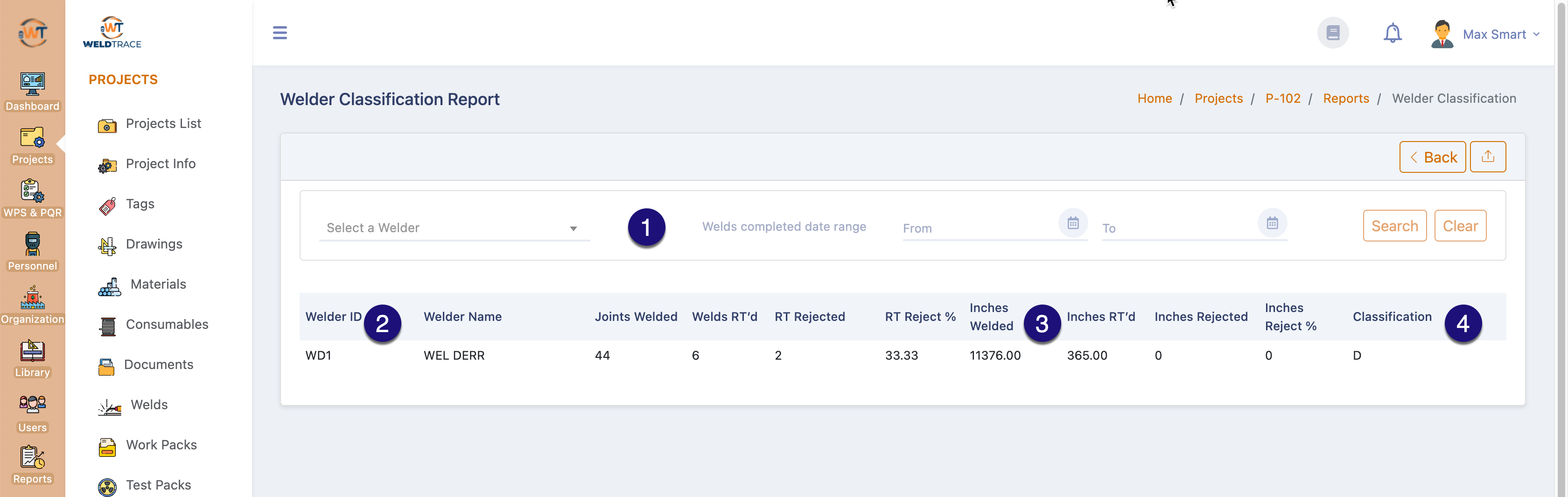Open the WPS & PQR section icon
The width and height of the screenshot is (1568, 497).
coord(32,191)
